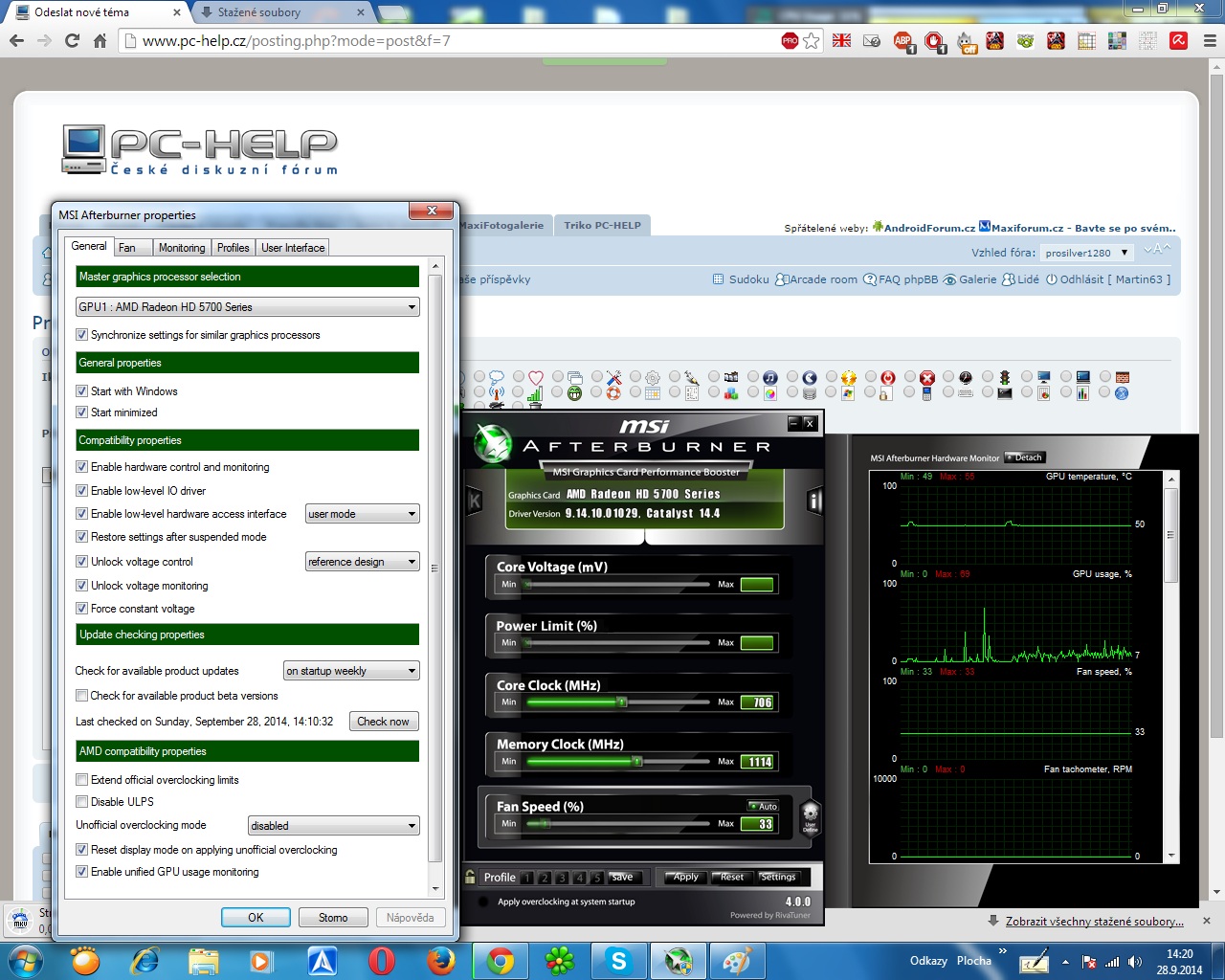Toggle apply overclocking at system startup indicator
Viewport: 1225px width, 980px height.
click(483, 902)
